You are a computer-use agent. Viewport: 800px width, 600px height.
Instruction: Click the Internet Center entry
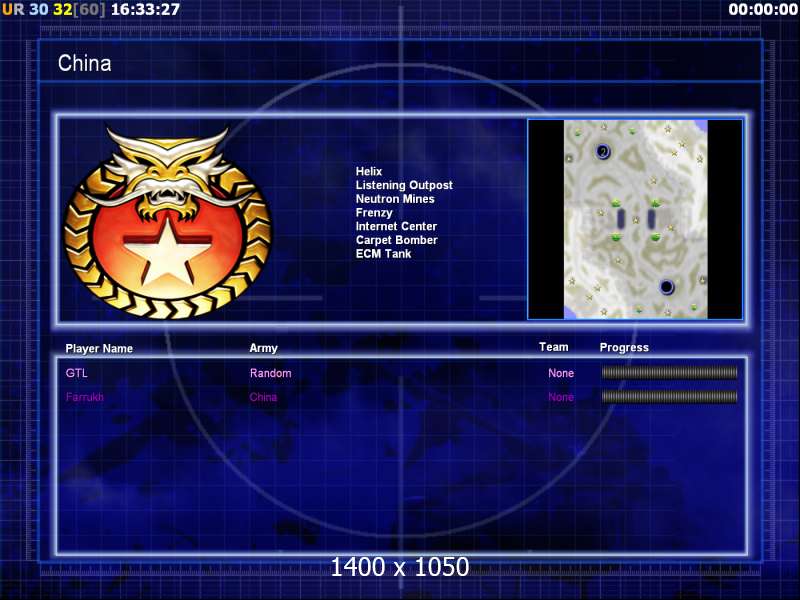click(396, 227)
